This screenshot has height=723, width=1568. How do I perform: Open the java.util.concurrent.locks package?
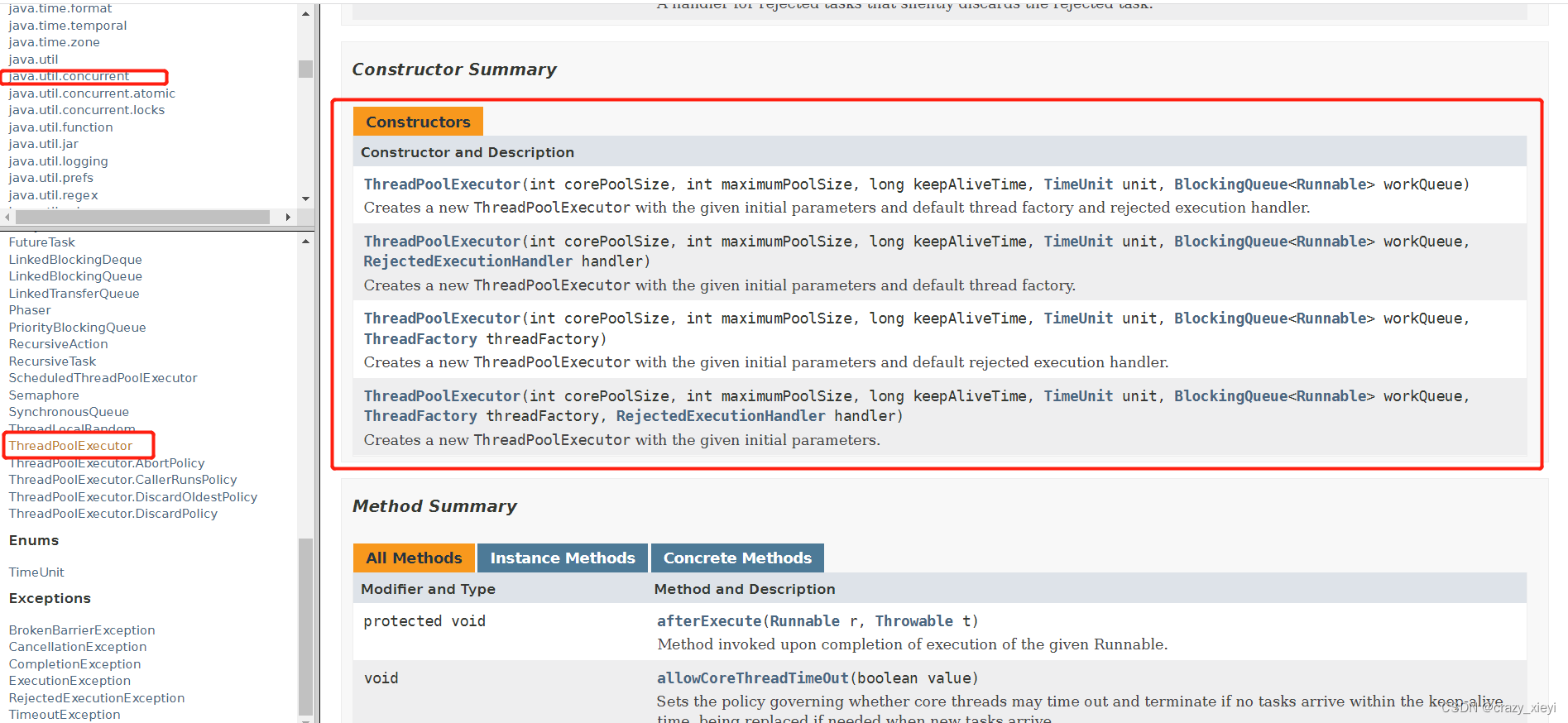[87, 110]
